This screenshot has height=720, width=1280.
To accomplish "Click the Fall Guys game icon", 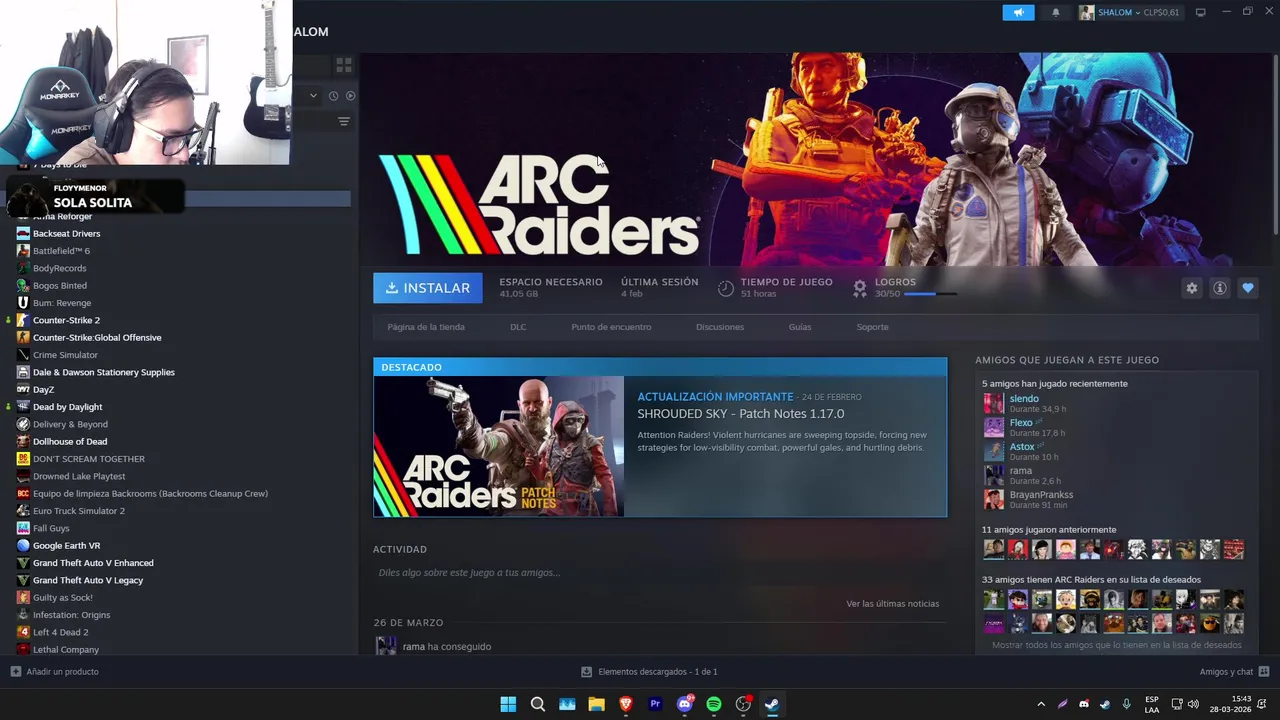I will [23, 528].
